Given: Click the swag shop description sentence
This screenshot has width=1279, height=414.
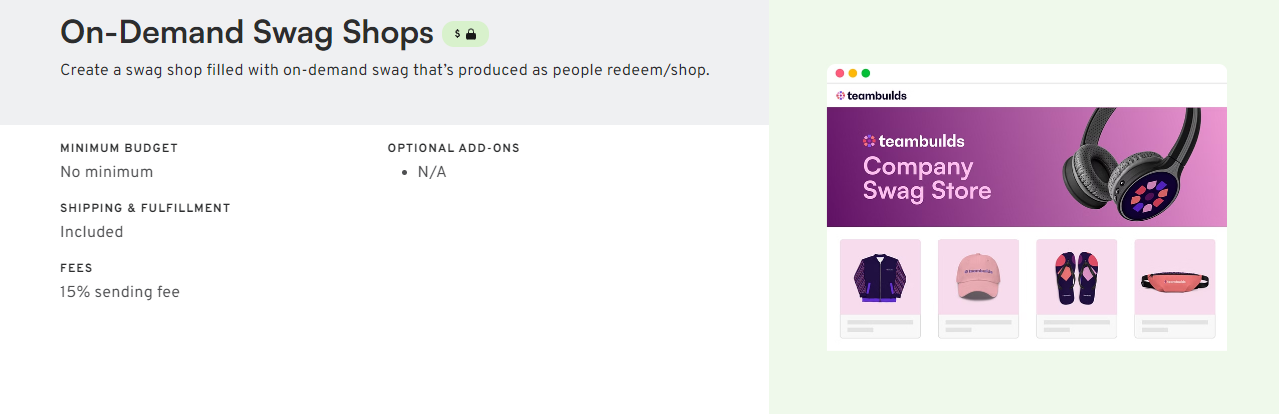Looking at the screenshot, I should (384, 70).
